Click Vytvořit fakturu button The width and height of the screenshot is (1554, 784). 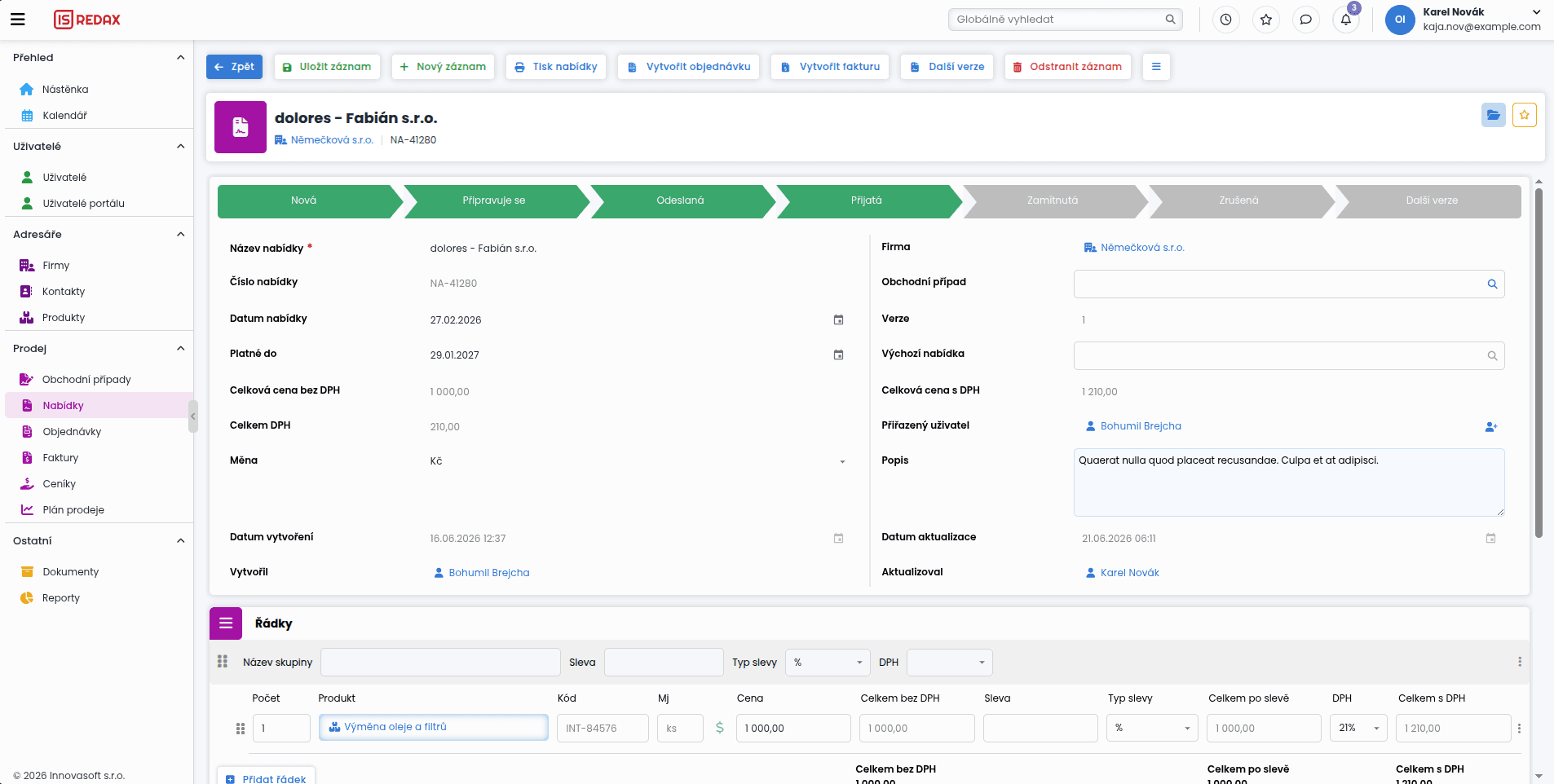830,67
